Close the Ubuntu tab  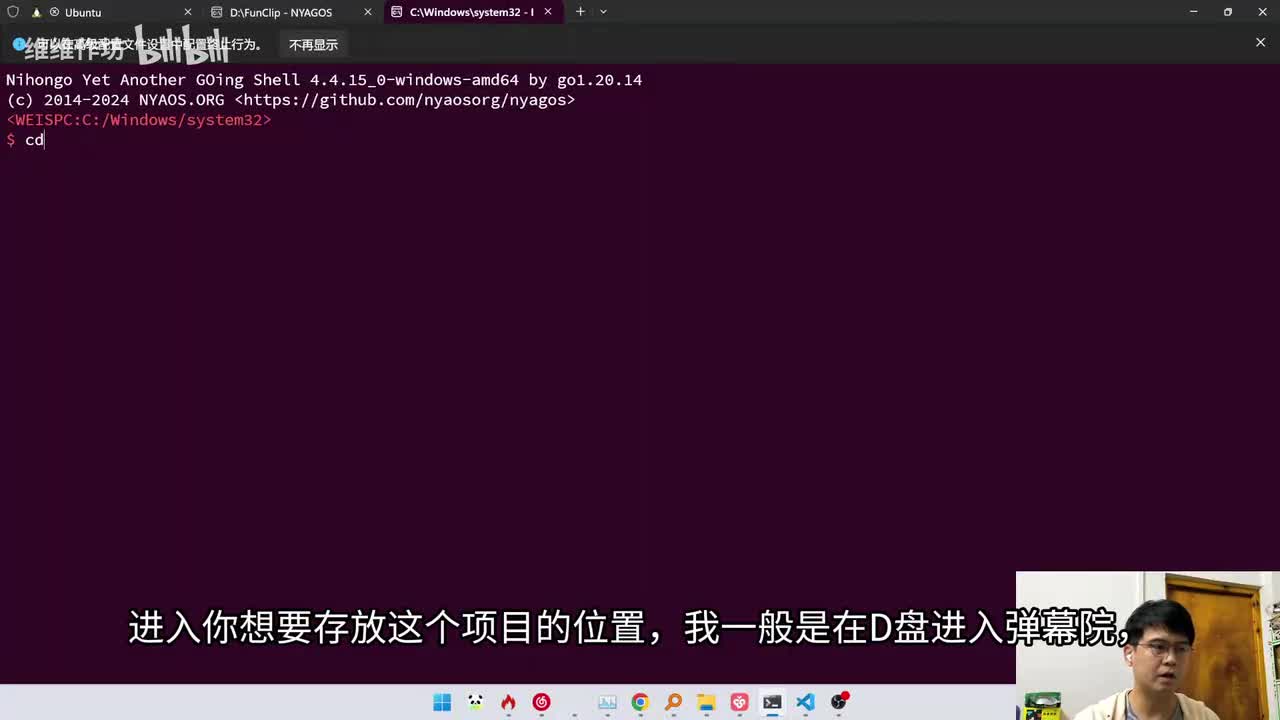(187, 12)
